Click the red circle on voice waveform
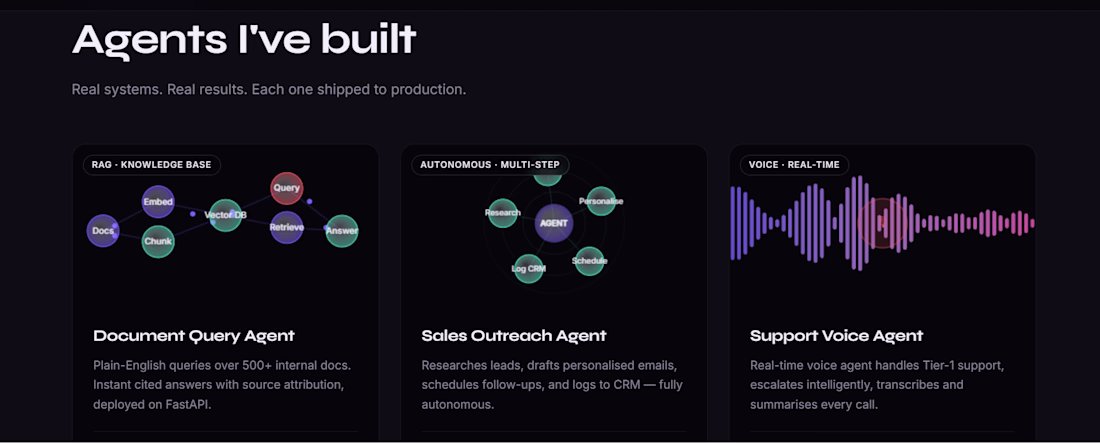 click(883, 223)
